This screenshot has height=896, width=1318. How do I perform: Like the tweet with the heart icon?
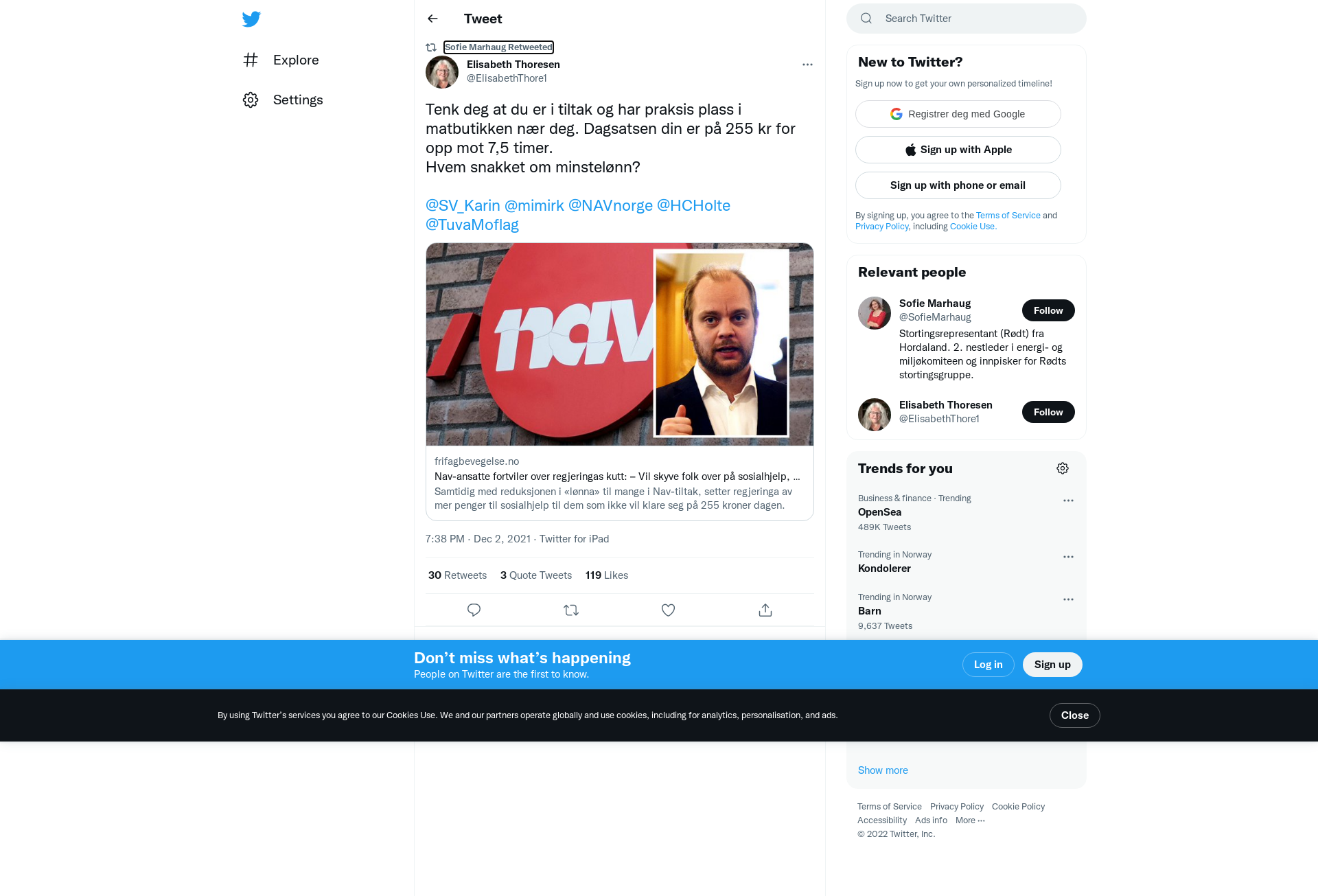click(x=668, y=610)
